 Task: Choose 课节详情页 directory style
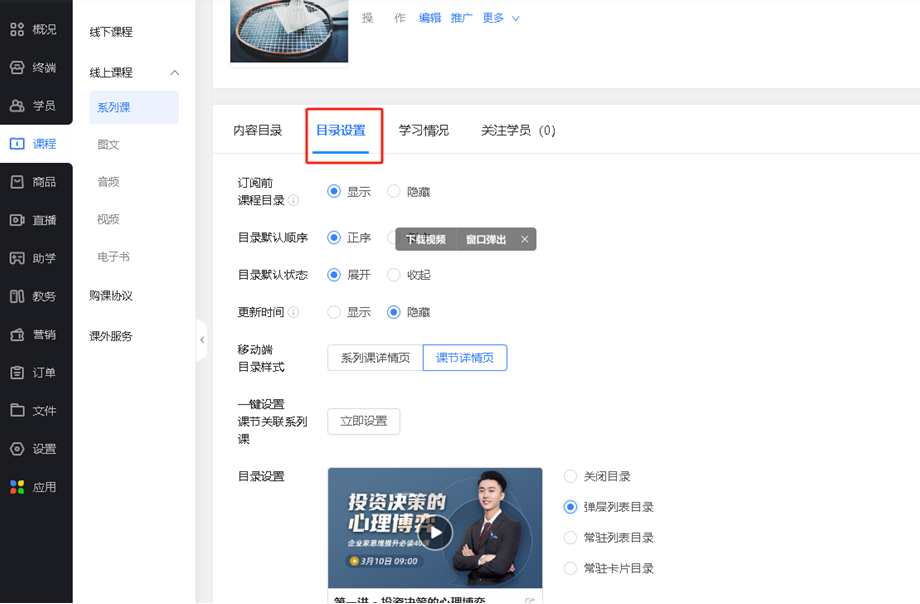click(465, 358)
